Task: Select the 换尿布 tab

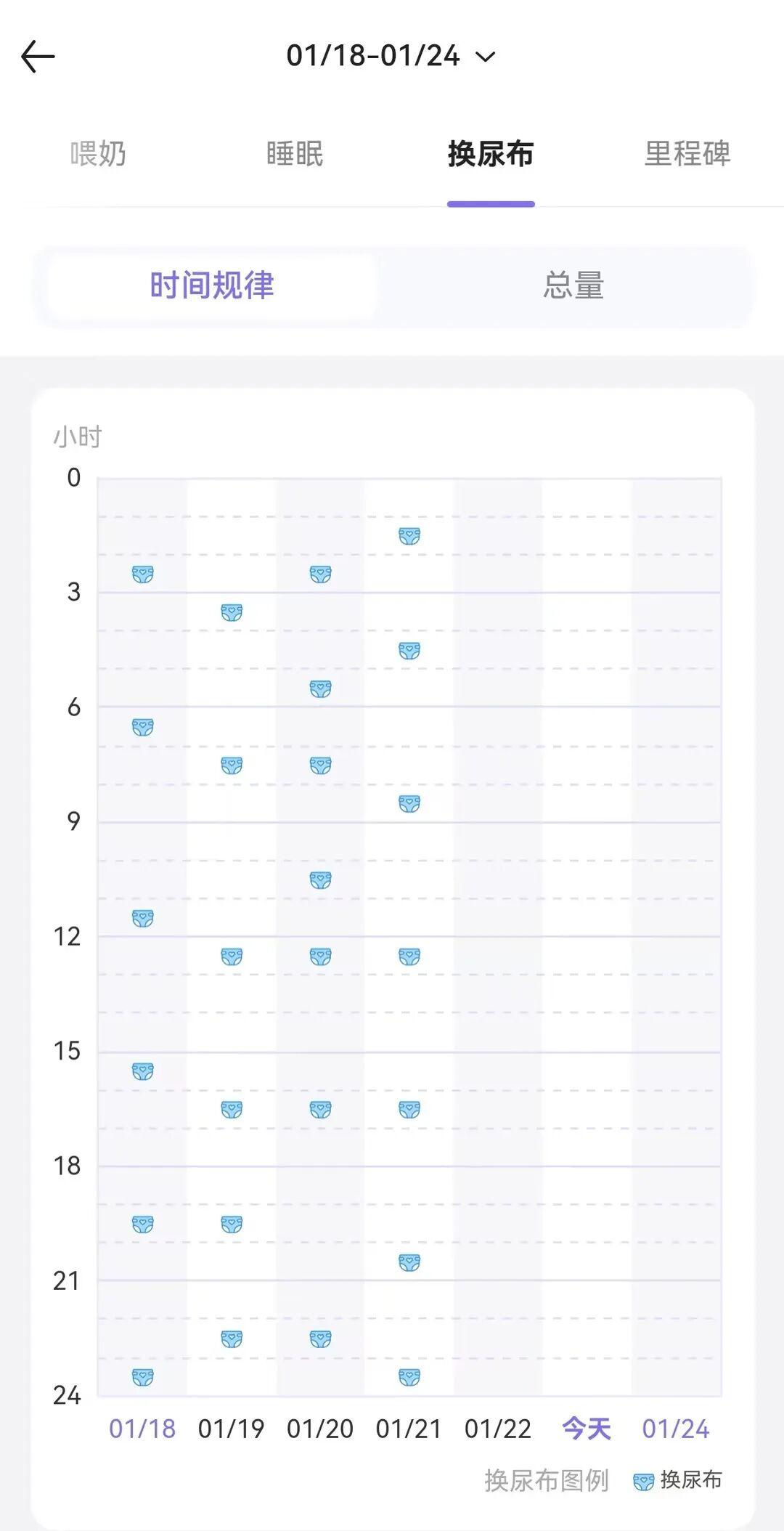Action: click(x=491, y=154)
